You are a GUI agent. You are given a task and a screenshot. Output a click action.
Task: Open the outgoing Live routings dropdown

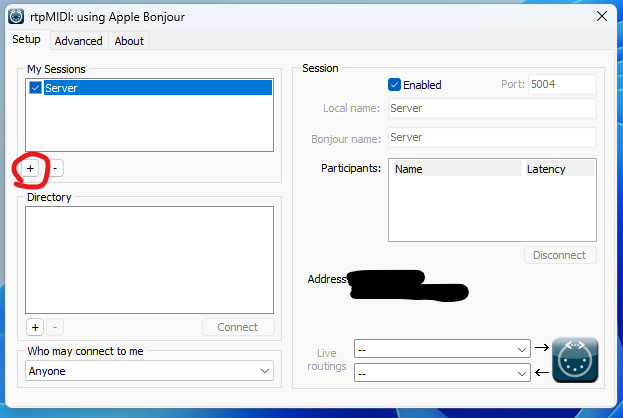click(442, 349)
